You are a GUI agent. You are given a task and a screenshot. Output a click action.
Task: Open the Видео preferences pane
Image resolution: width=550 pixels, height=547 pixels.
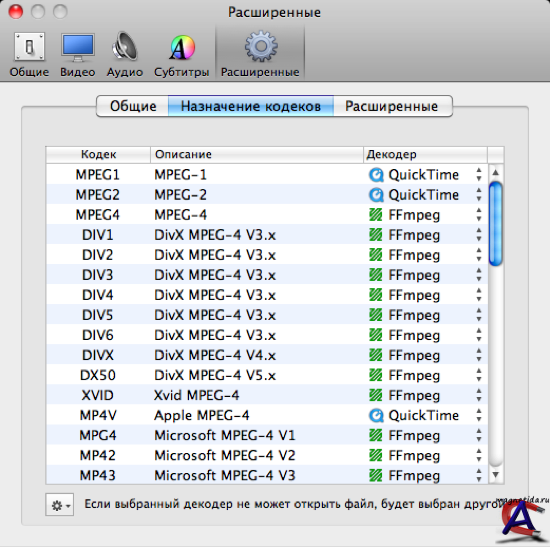[x=78, y=54]
